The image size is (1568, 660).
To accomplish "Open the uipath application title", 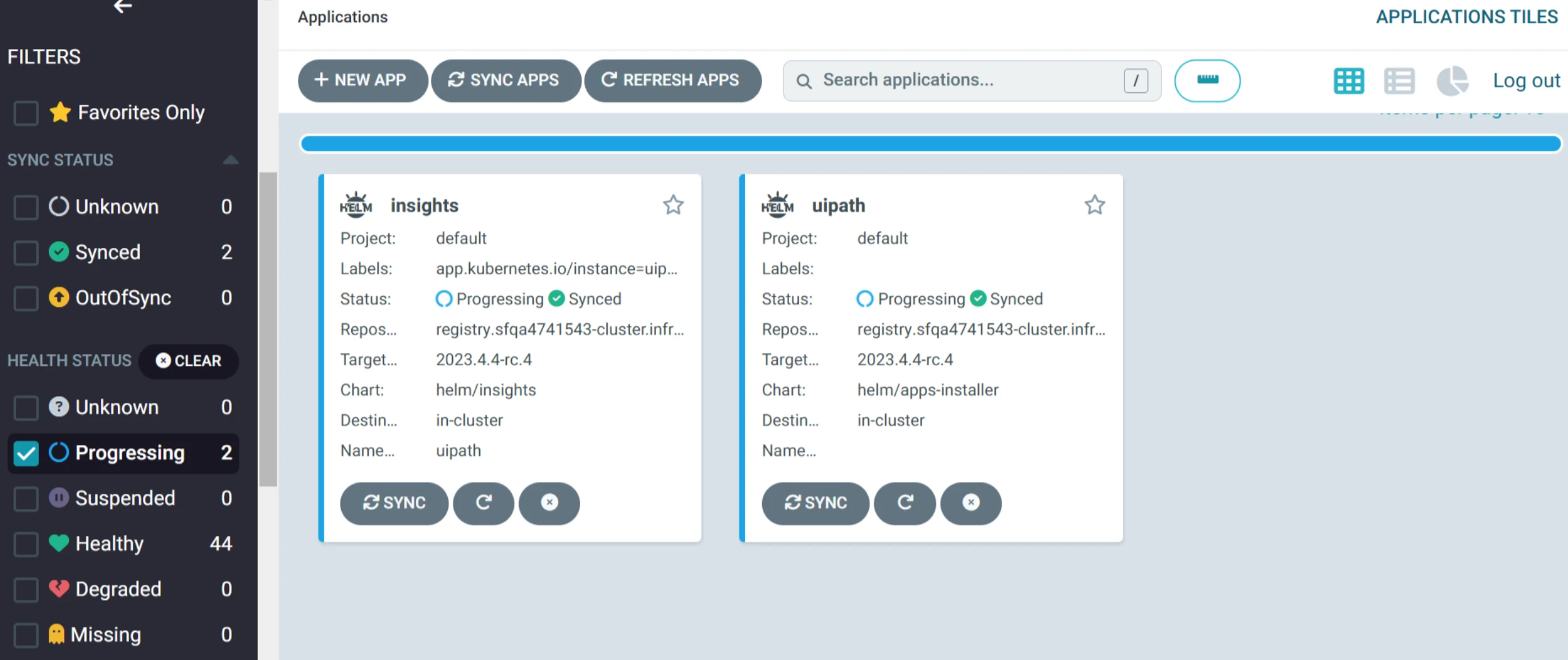I will pyautogui.click(x=838, y=205).
